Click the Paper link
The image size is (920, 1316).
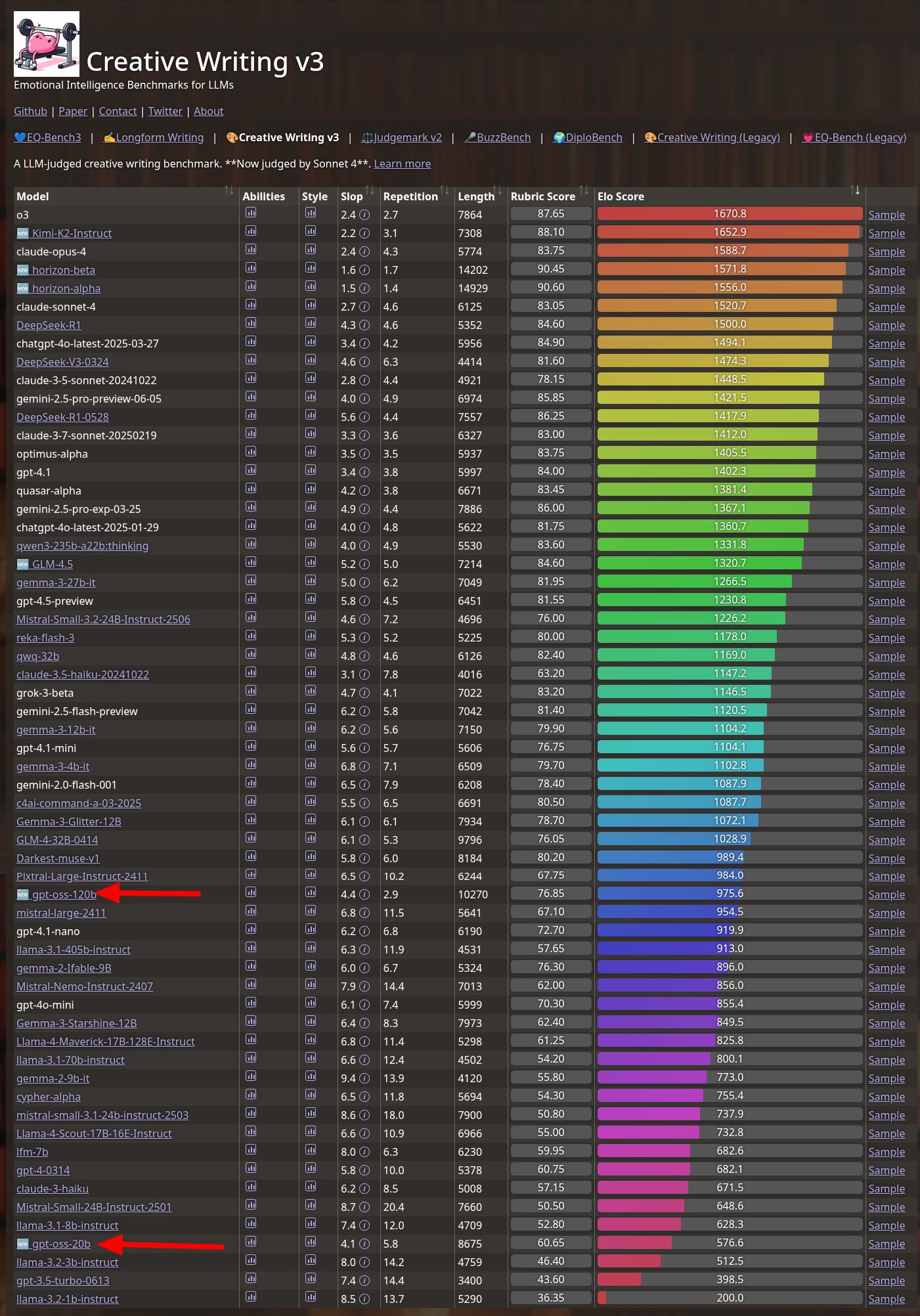click(73, 111)
